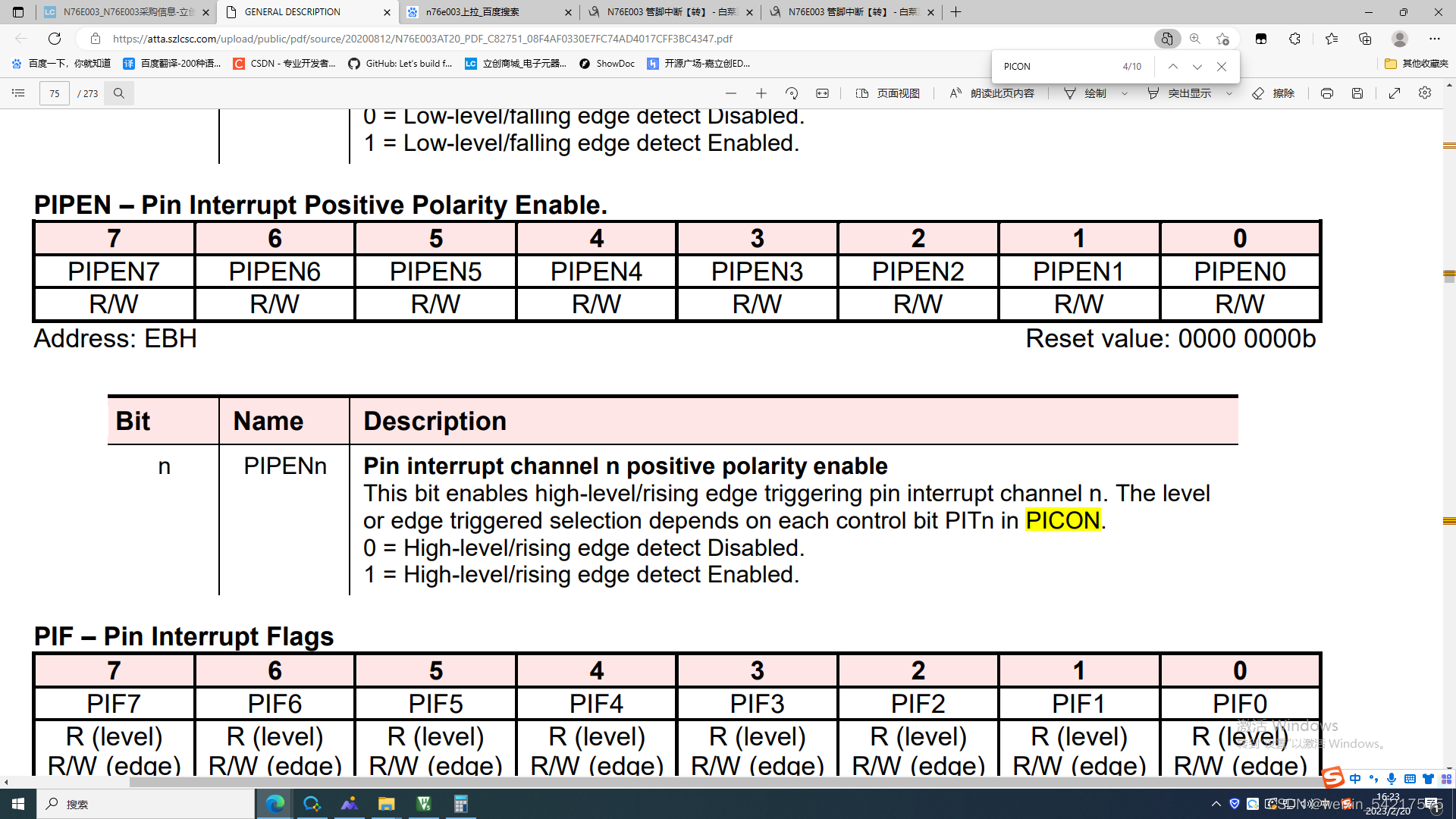This screenshot has height=819, width=1456.
Task: Click the PDF zoom out icon
Action: tap(730, 93)
